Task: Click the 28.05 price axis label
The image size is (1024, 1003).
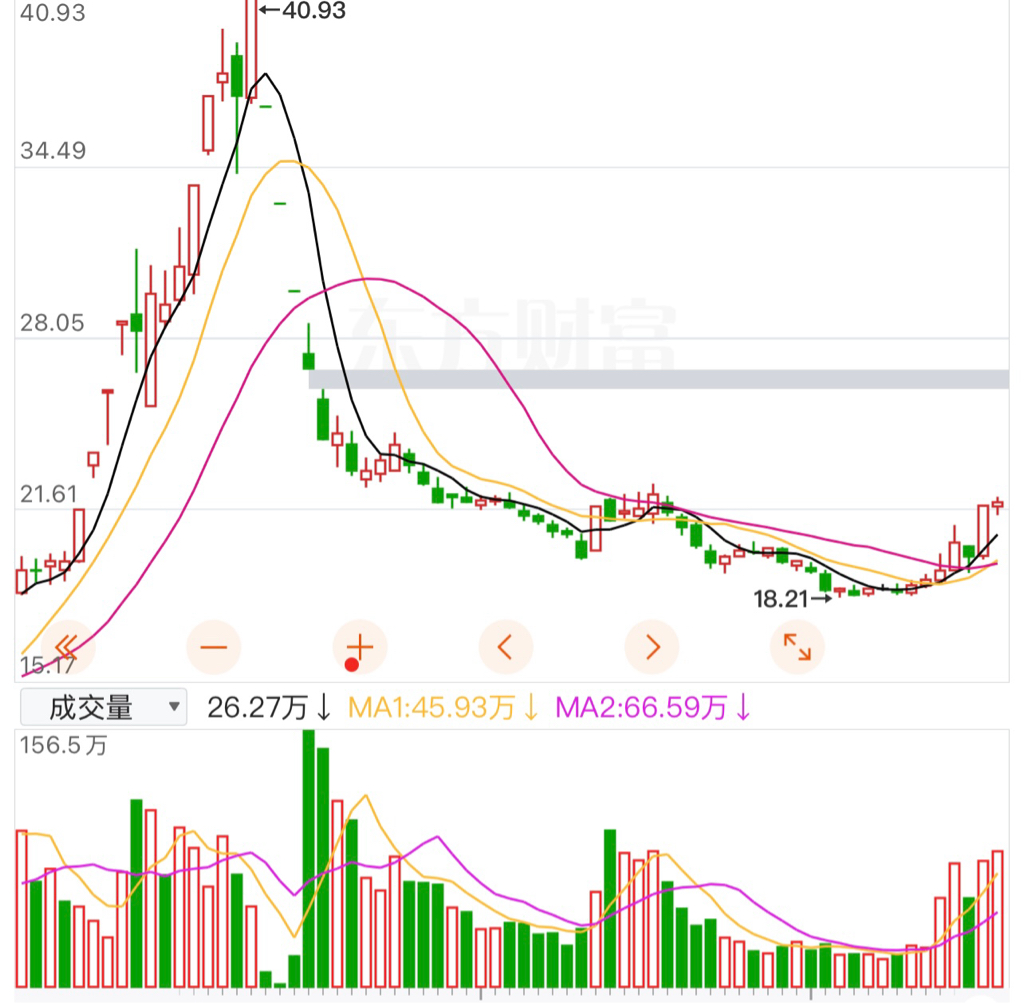Action: 52,323
